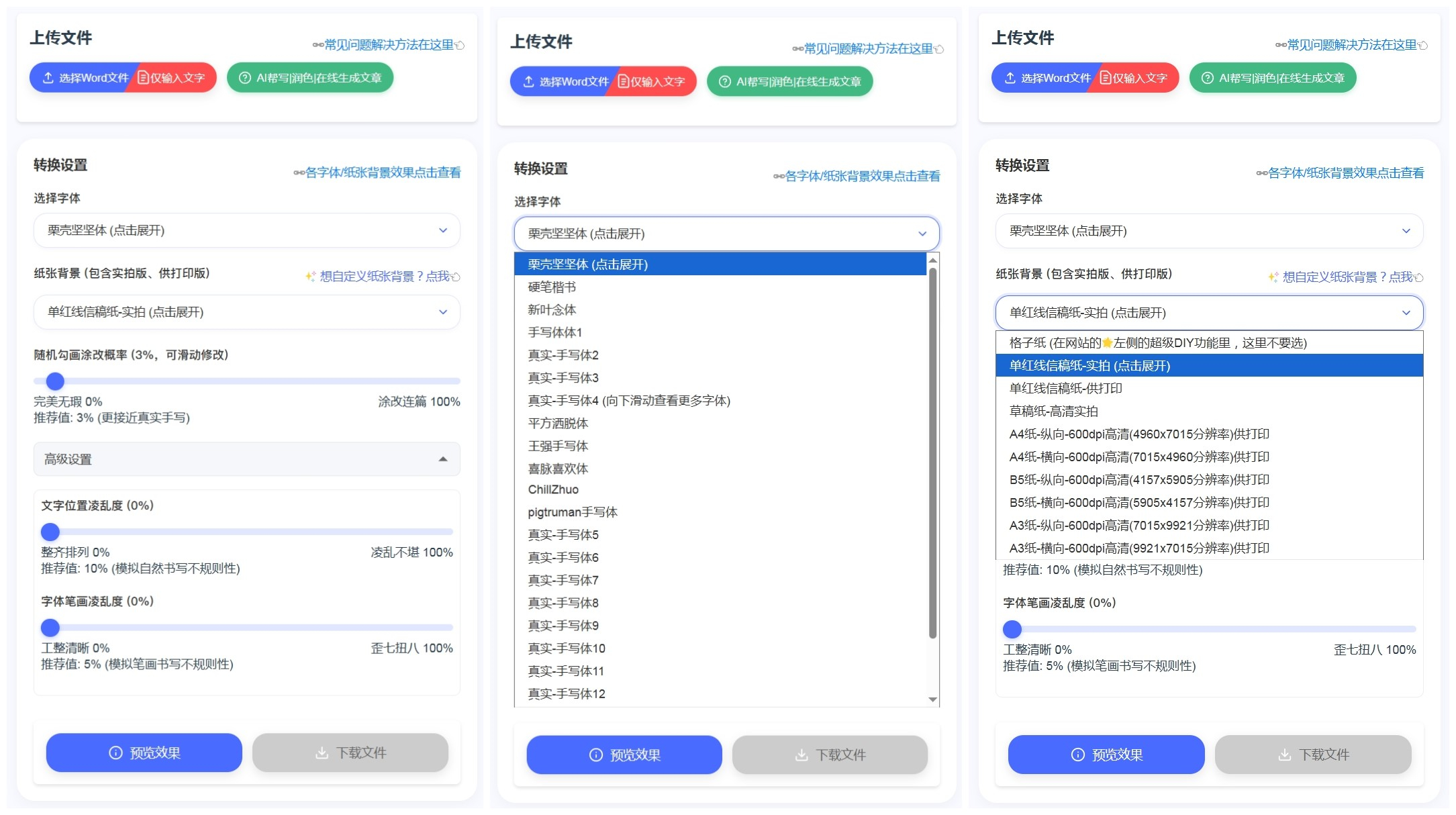
Task: Click sparkle icon next to left 想自定义纸张背景
Action: point(310,277)
